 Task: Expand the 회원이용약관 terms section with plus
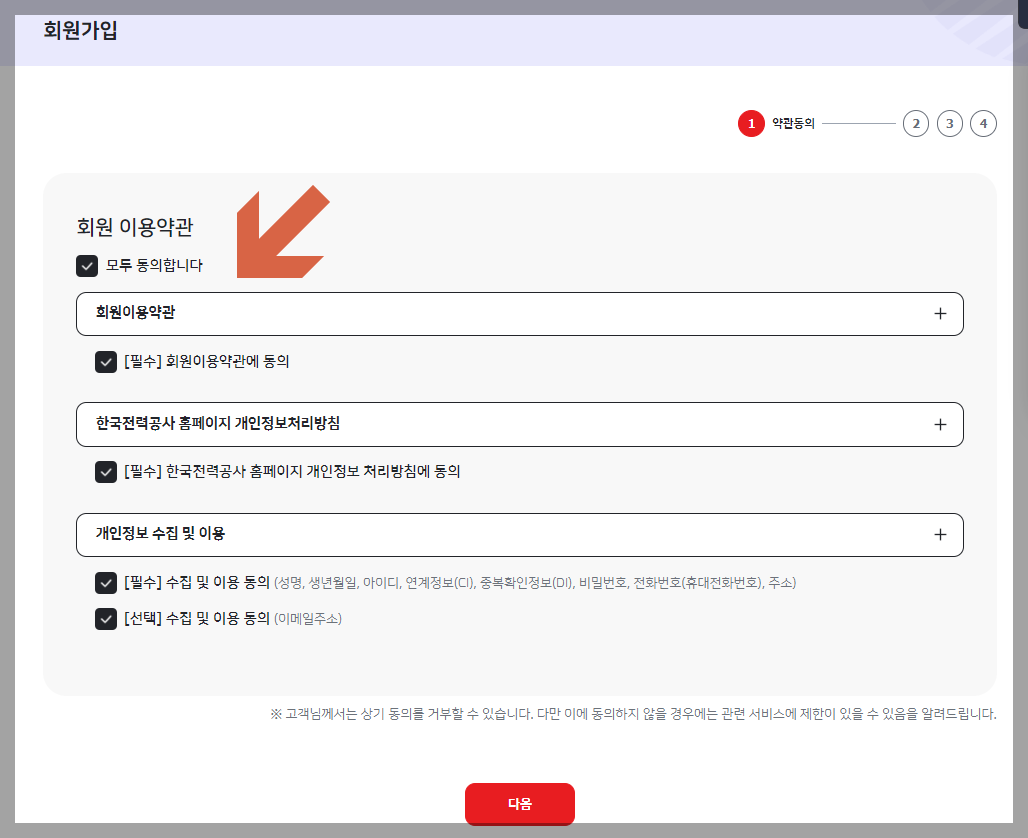tap(939, 313)
